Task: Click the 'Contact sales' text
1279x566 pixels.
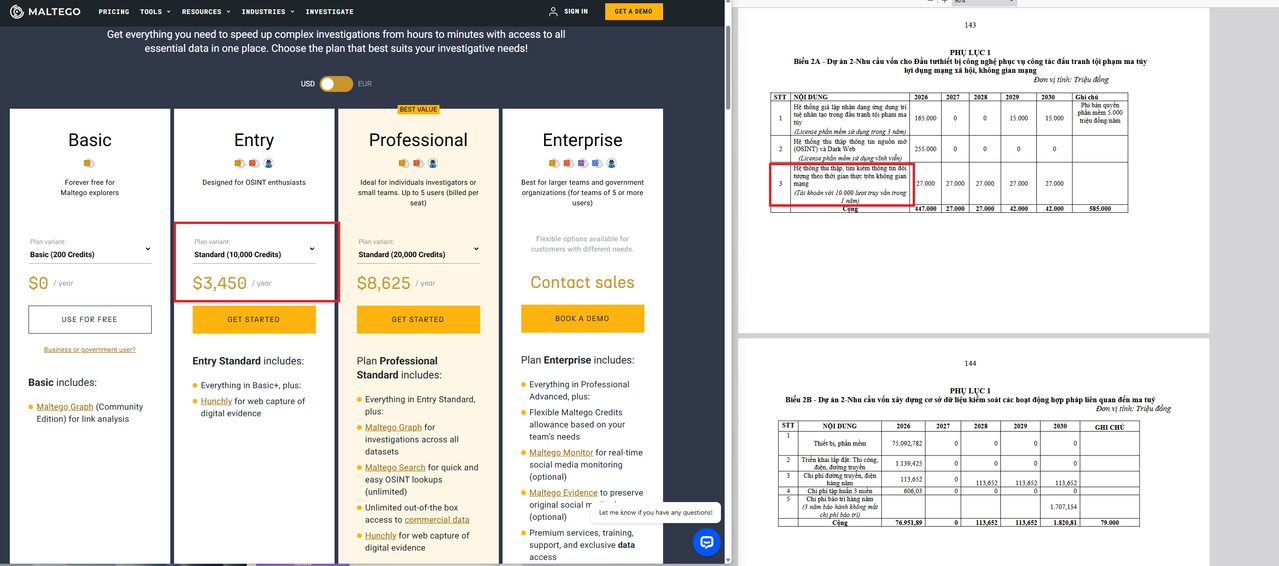Action: pyautogui.click(x=582, y=282)
